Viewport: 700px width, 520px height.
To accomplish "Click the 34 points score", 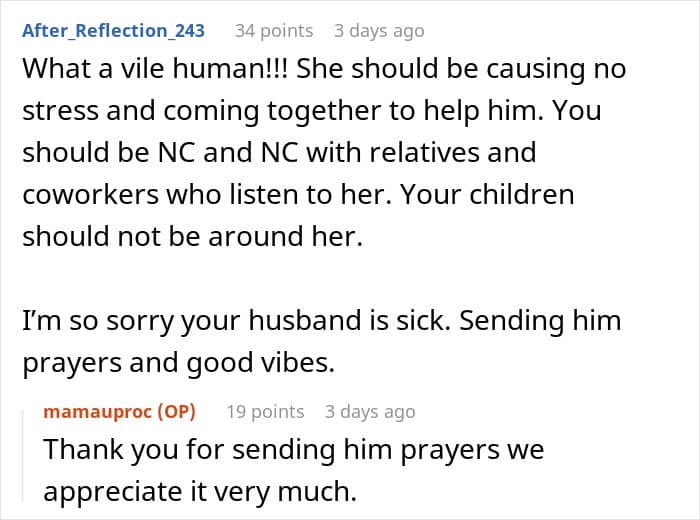I will (x=273, y=31).
